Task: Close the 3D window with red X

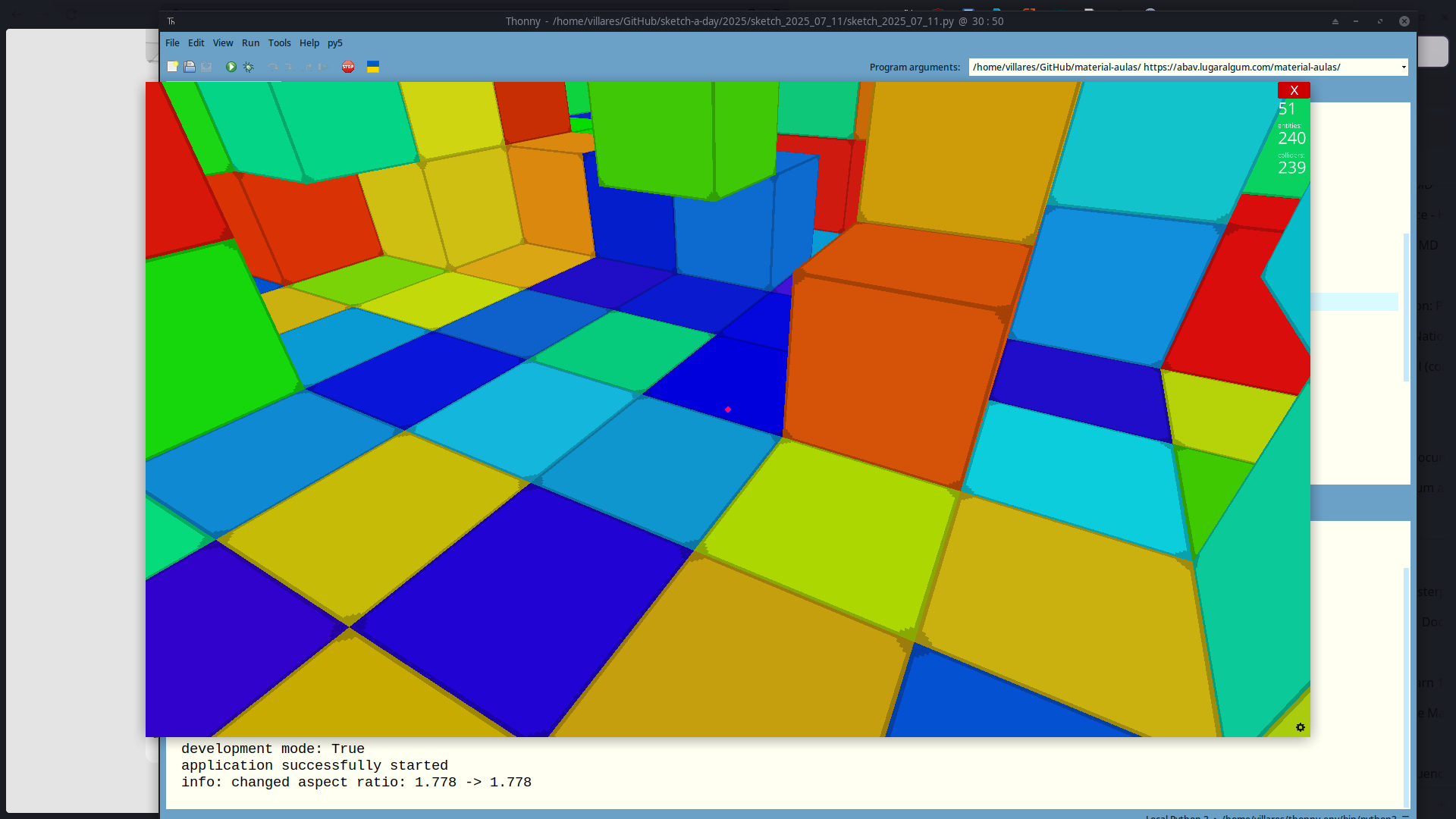Action: pyautogui.click(x=1294, y=90)
